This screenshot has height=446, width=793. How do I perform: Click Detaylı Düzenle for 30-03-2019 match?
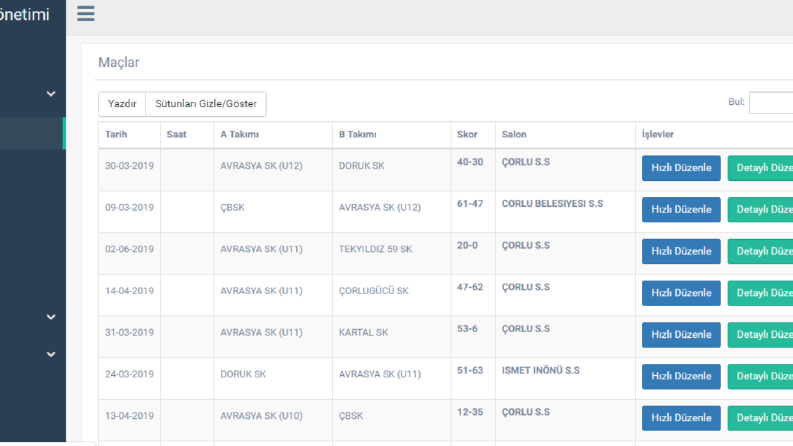pyautogui.click(x=761, y=168)
